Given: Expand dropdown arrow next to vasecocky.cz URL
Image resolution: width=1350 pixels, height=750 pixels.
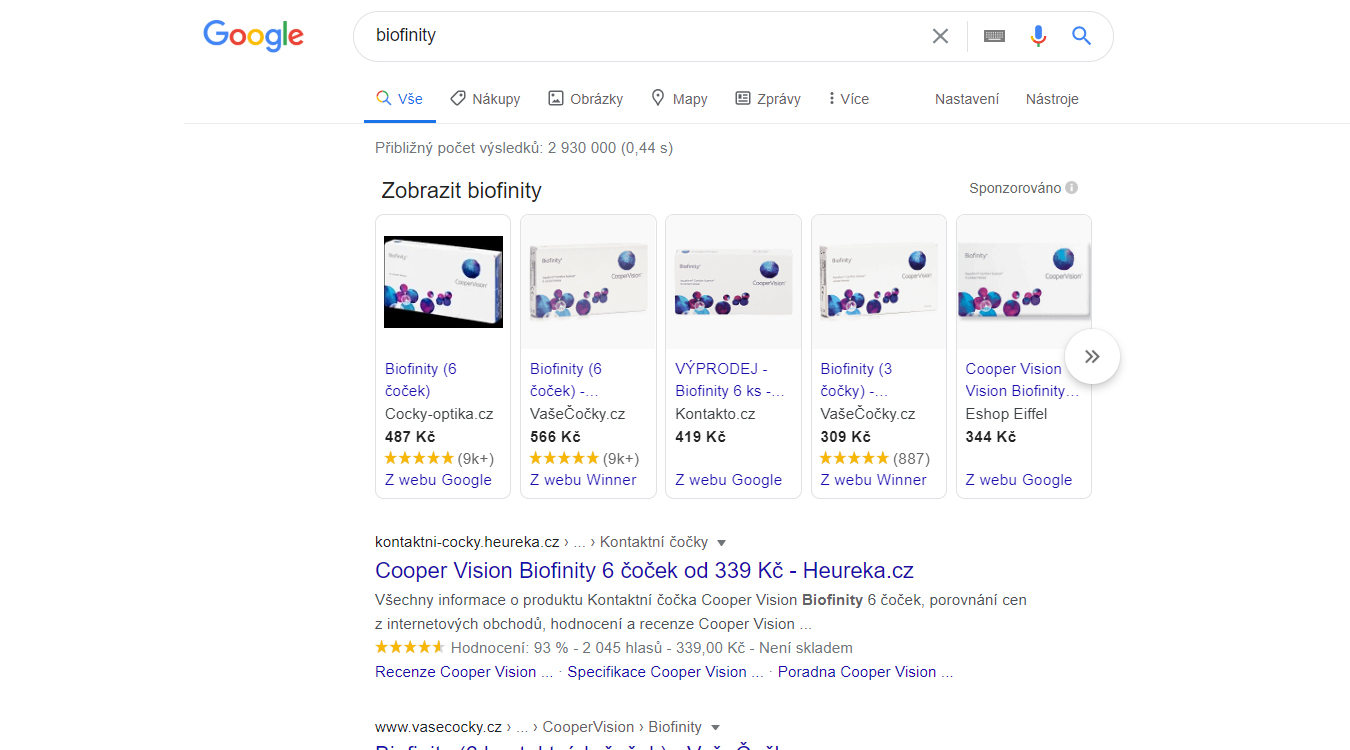Looking at the screenshot, I should [x=715, y=728].
